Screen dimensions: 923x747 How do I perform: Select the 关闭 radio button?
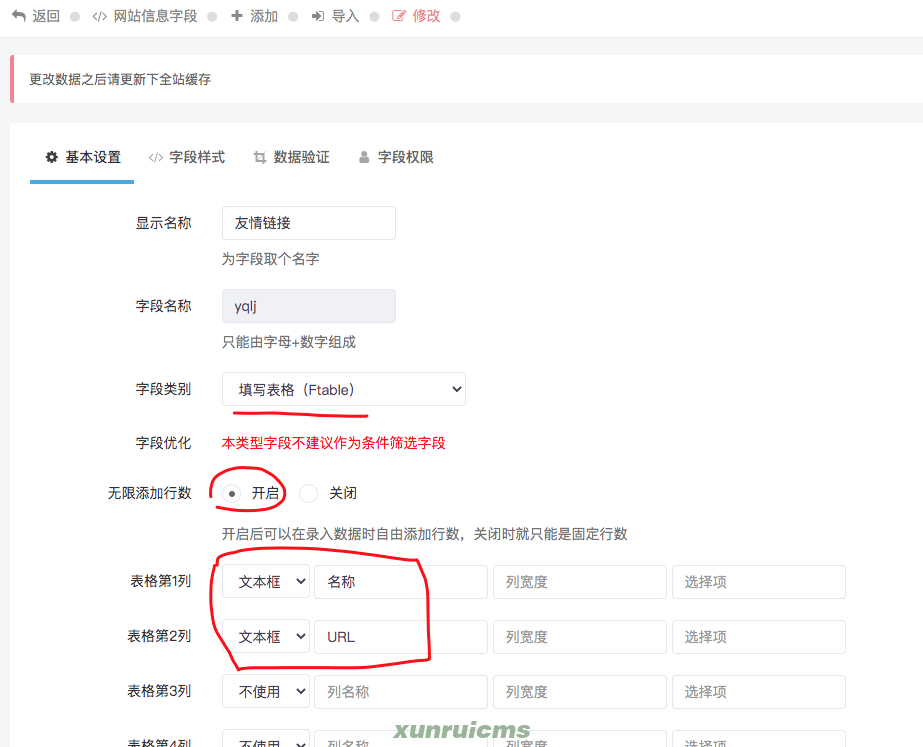[x=308, y=493]
